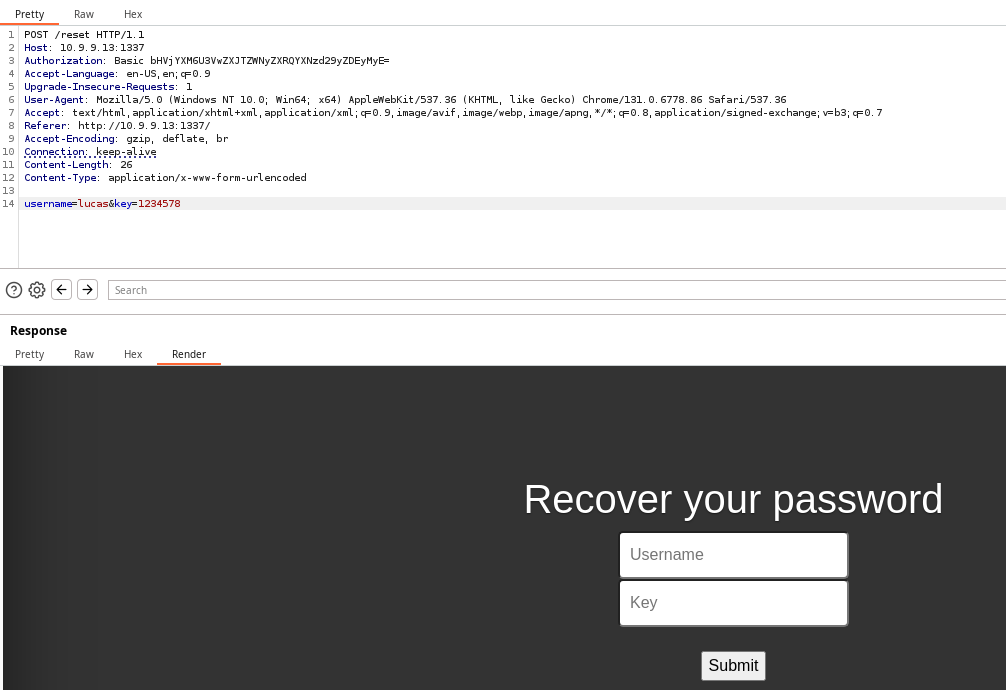Go to next search match arrow
This screenshot has height=690, width=1006.
(x=87, y=289)
